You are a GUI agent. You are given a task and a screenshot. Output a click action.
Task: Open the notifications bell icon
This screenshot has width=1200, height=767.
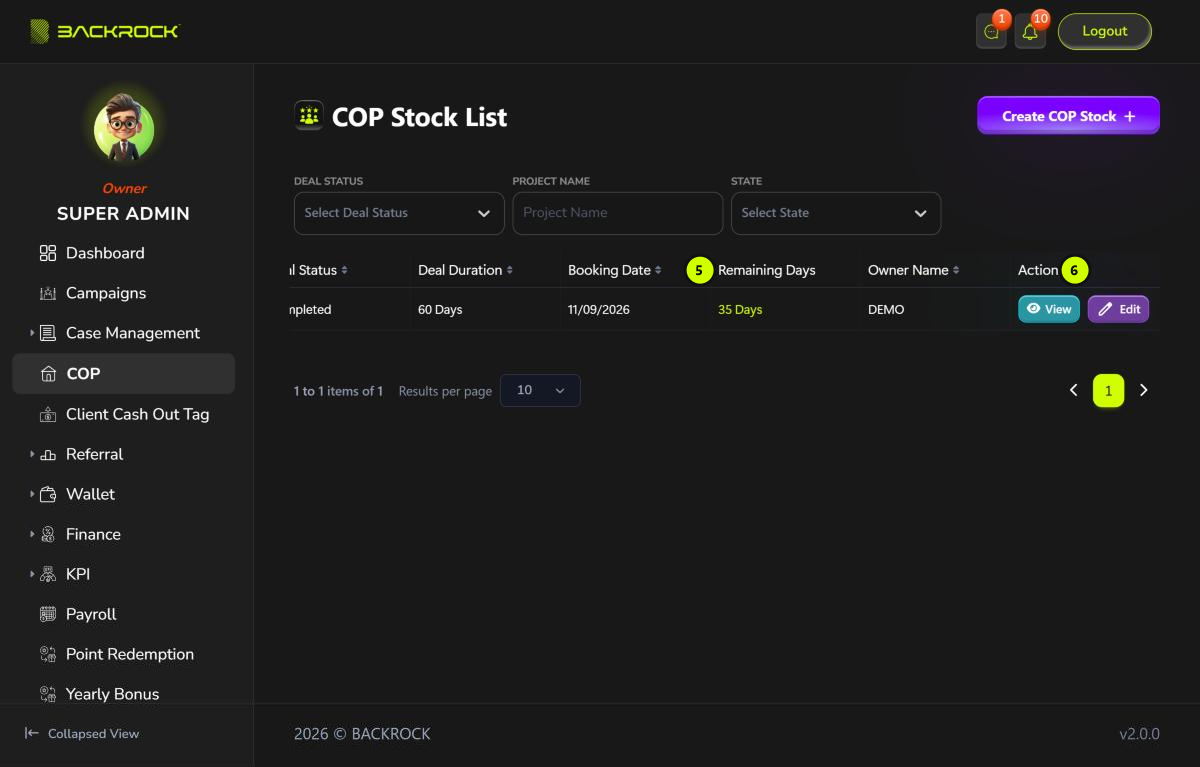pyautogui.click(x=1030, y=32)
